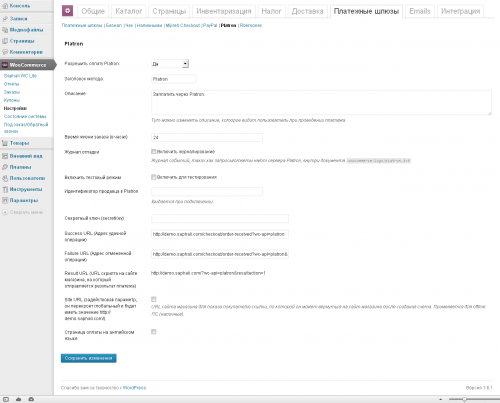Image resolution: width=500 pixels, height=403 pixels.
Task: Click the cloud icon in bottom bar
Action: click(x=18, y=399)
